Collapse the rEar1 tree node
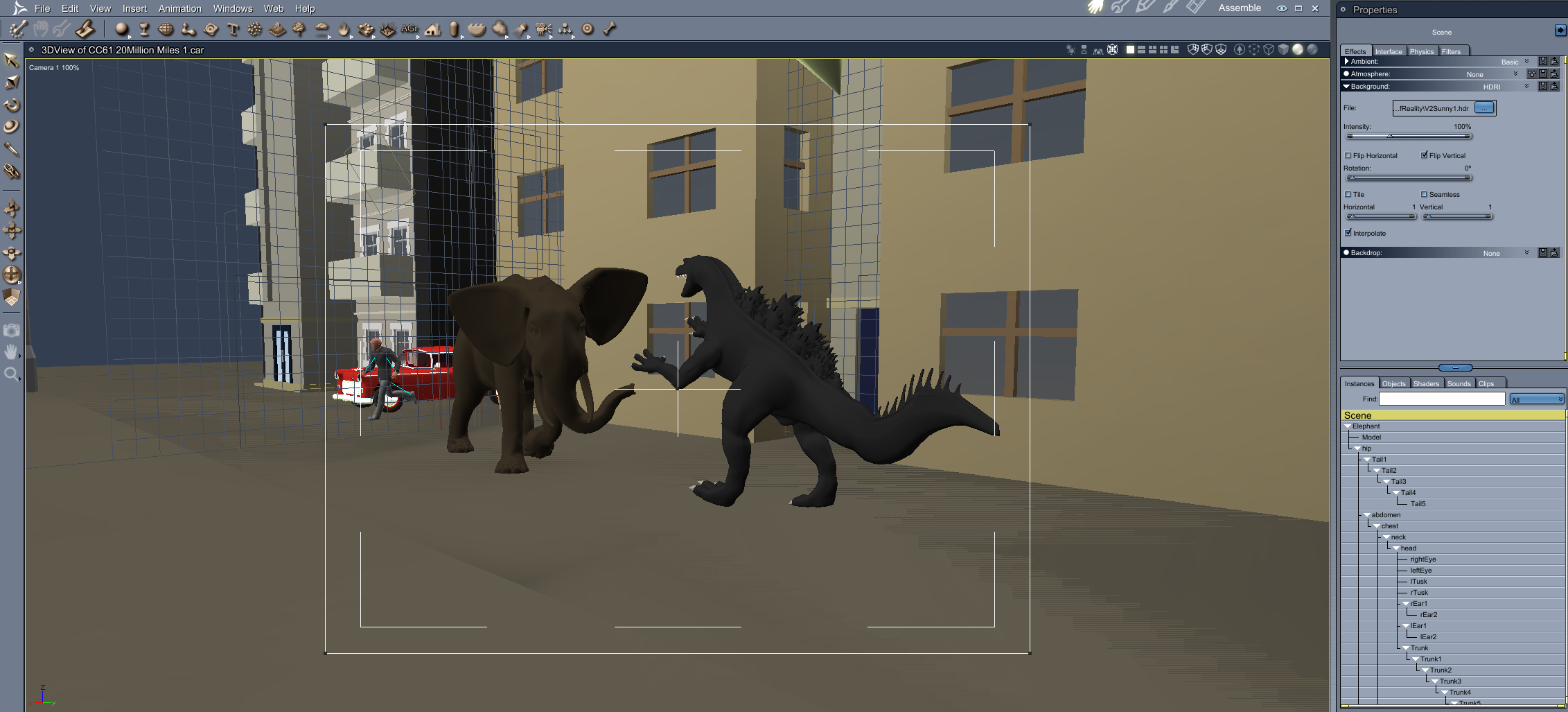 1406,604
